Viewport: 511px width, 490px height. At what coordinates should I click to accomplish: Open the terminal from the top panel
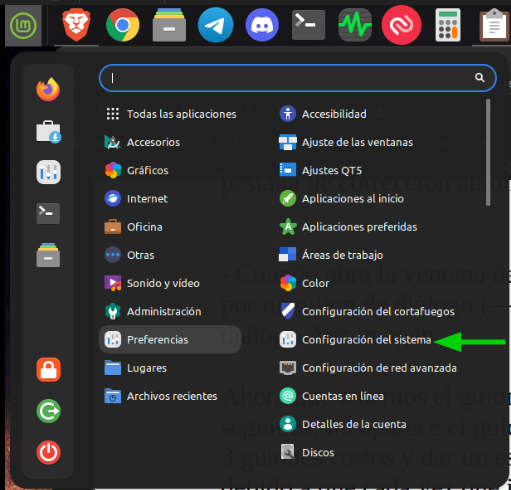click(308, 25)
